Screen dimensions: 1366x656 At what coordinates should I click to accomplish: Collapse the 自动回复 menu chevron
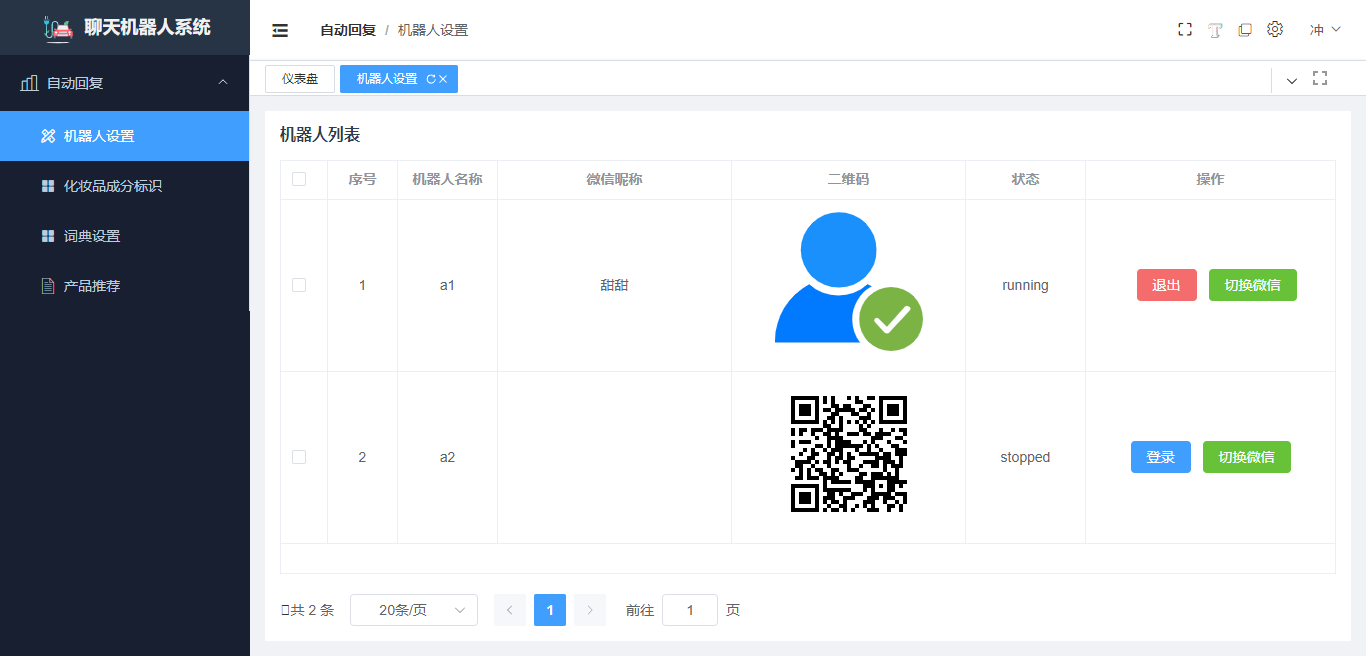pos(223,83)
